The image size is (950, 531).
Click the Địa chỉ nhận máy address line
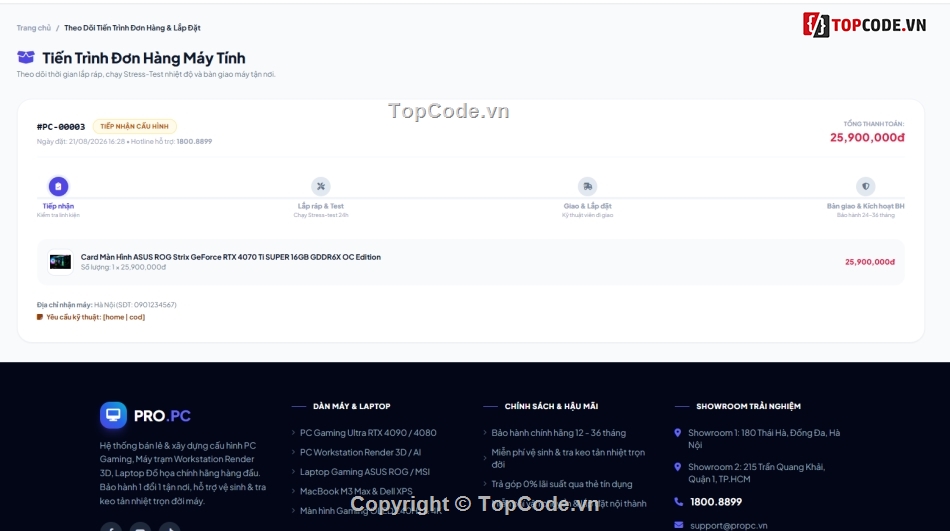coord(107,305)
